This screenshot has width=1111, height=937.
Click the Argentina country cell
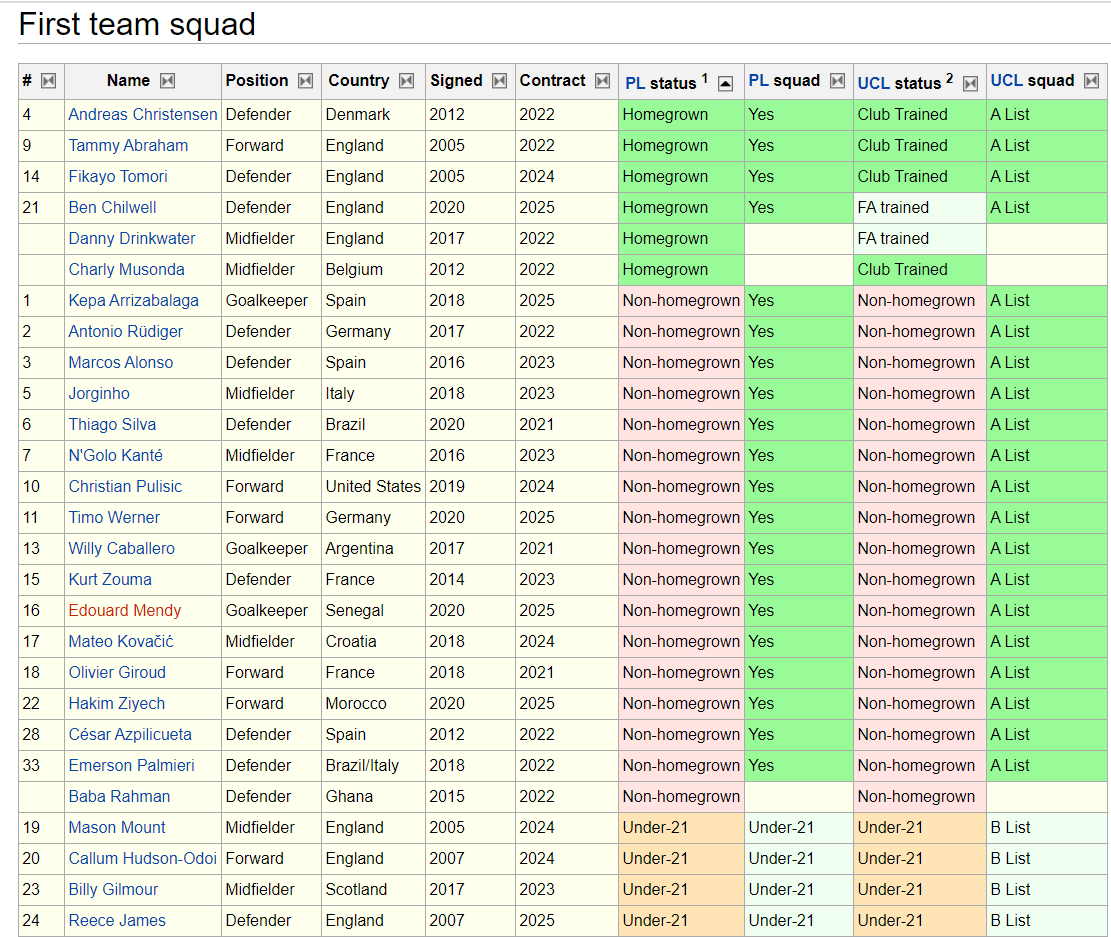(373, 549)
